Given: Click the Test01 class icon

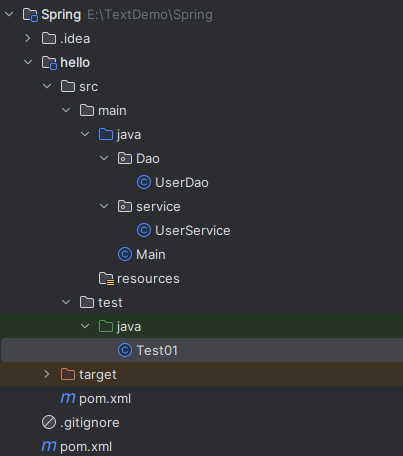Looking at the screenshot, I should pos(125,350).
